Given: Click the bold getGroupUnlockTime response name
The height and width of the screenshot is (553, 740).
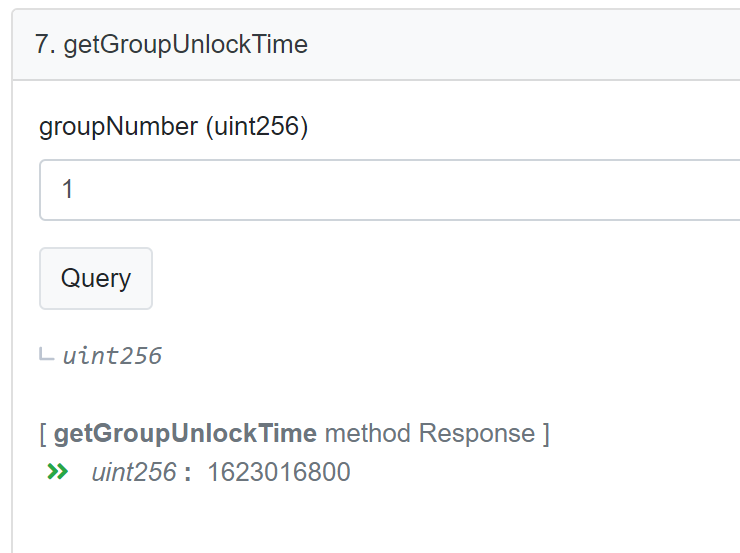Looking at the screenshot, I should 185,433.
